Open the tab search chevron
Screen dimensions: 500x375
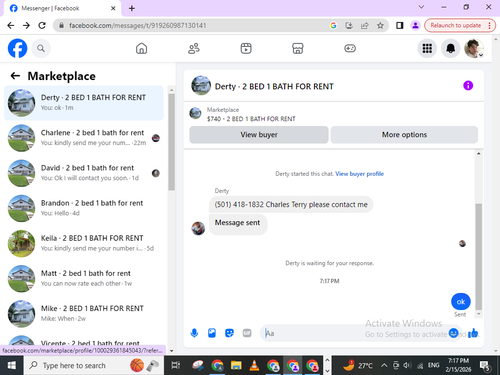coord(421,7)
